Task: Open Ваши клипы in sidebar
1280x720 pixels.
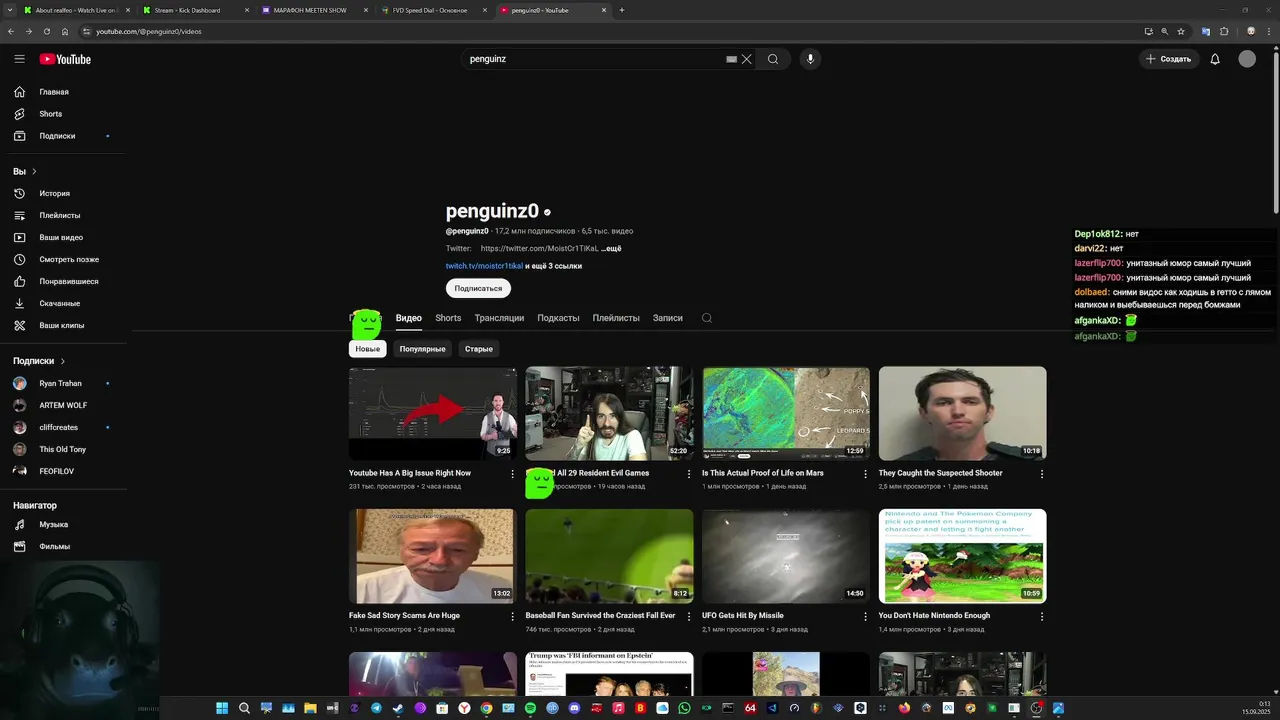Action: 62,326
